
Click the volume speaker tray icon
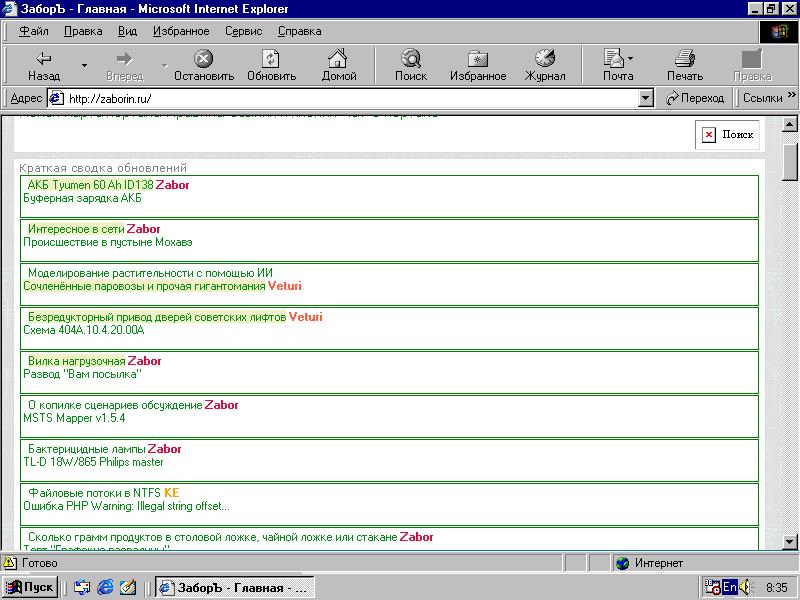(745, 587)
